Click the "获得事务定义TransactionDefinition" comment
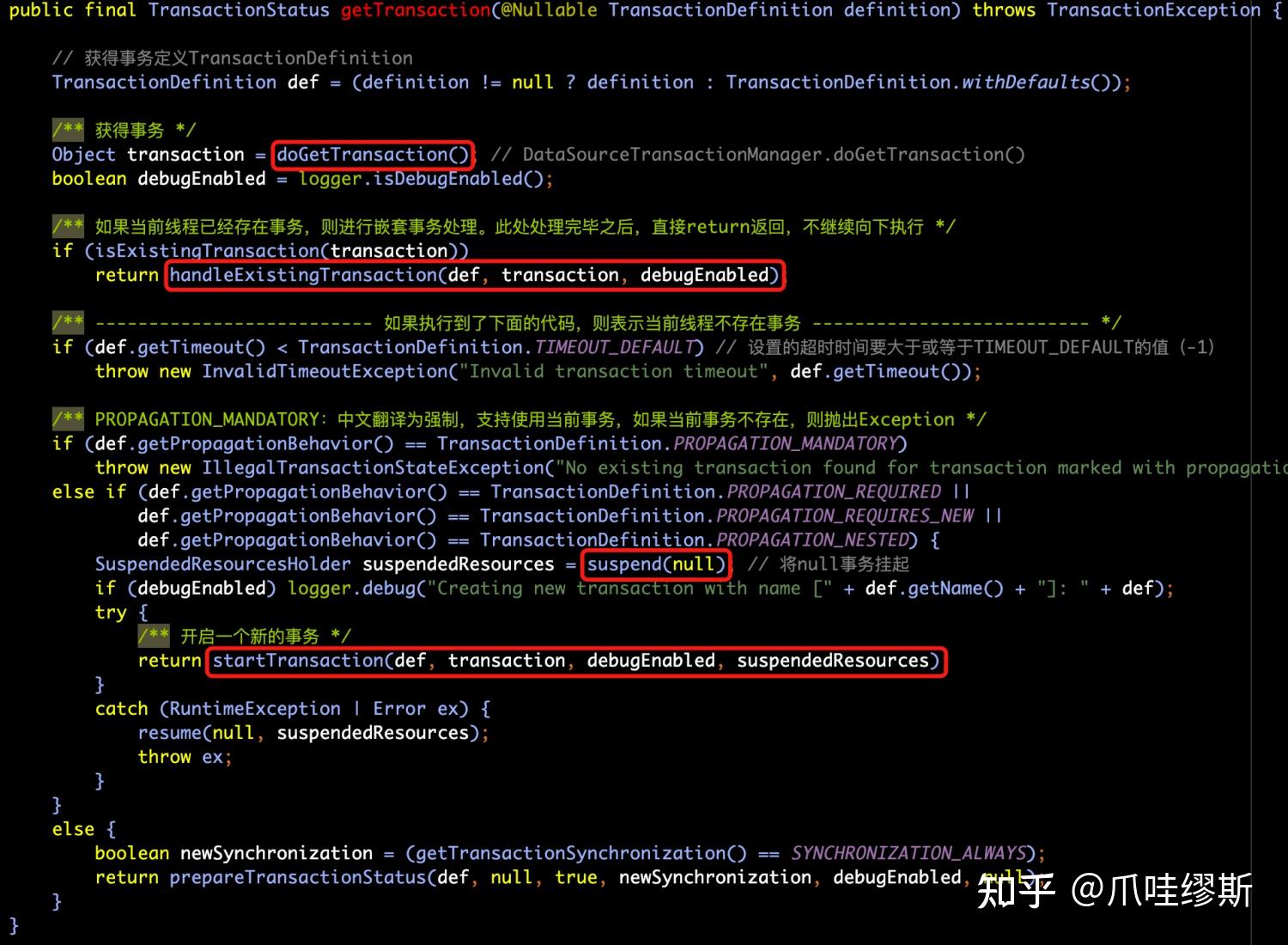Viewport: 1288px width, 945px height. pyautogui.click(x=233, y=58)
